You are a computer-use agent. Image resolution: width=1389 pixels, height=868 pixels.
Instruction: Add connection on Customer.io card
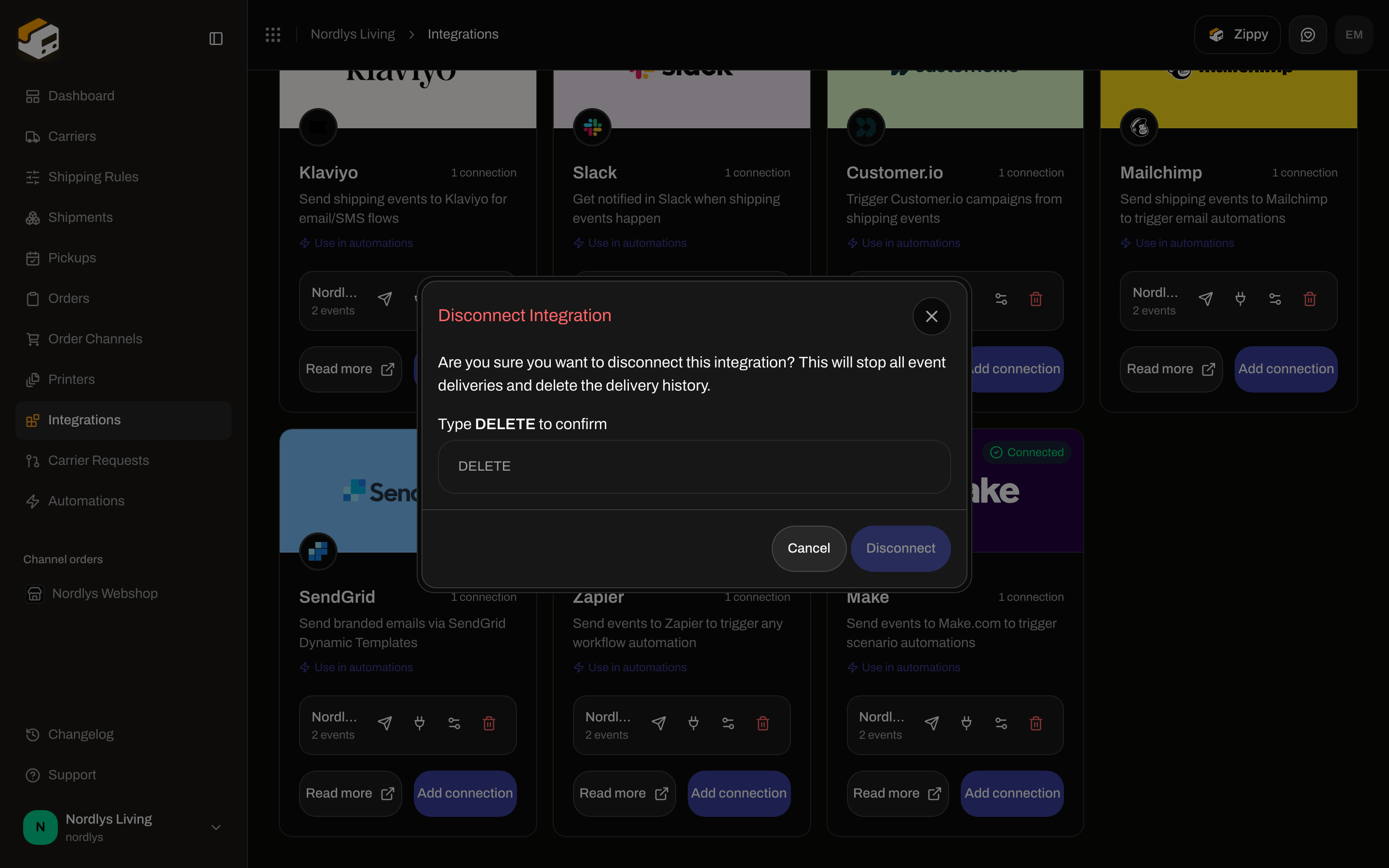tap(1017, 369)
